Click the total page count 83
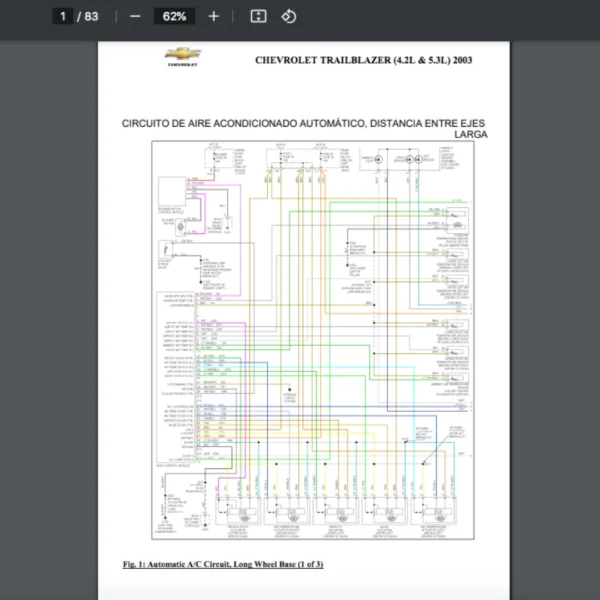The height and width of the screenshot is (600, 600). 91,16
